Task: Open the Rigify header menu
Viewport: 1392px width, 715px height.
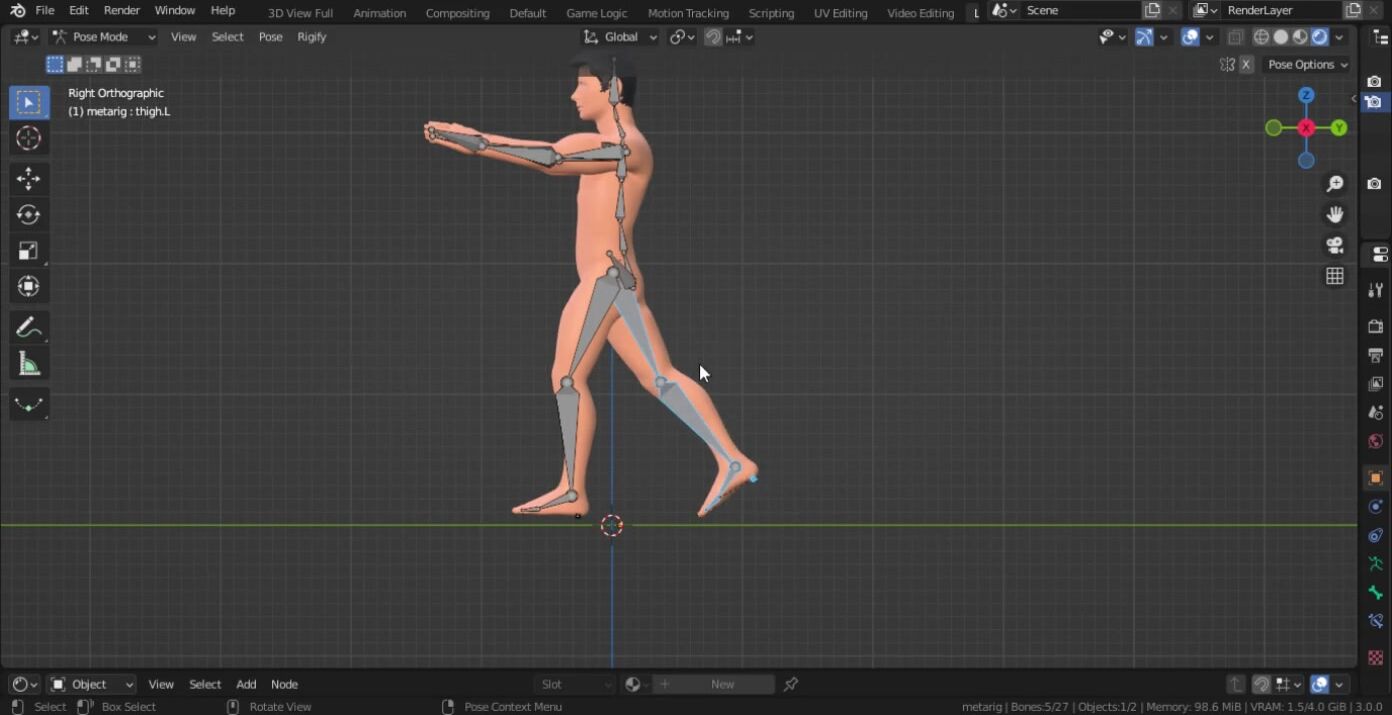Action: [312, 37]
